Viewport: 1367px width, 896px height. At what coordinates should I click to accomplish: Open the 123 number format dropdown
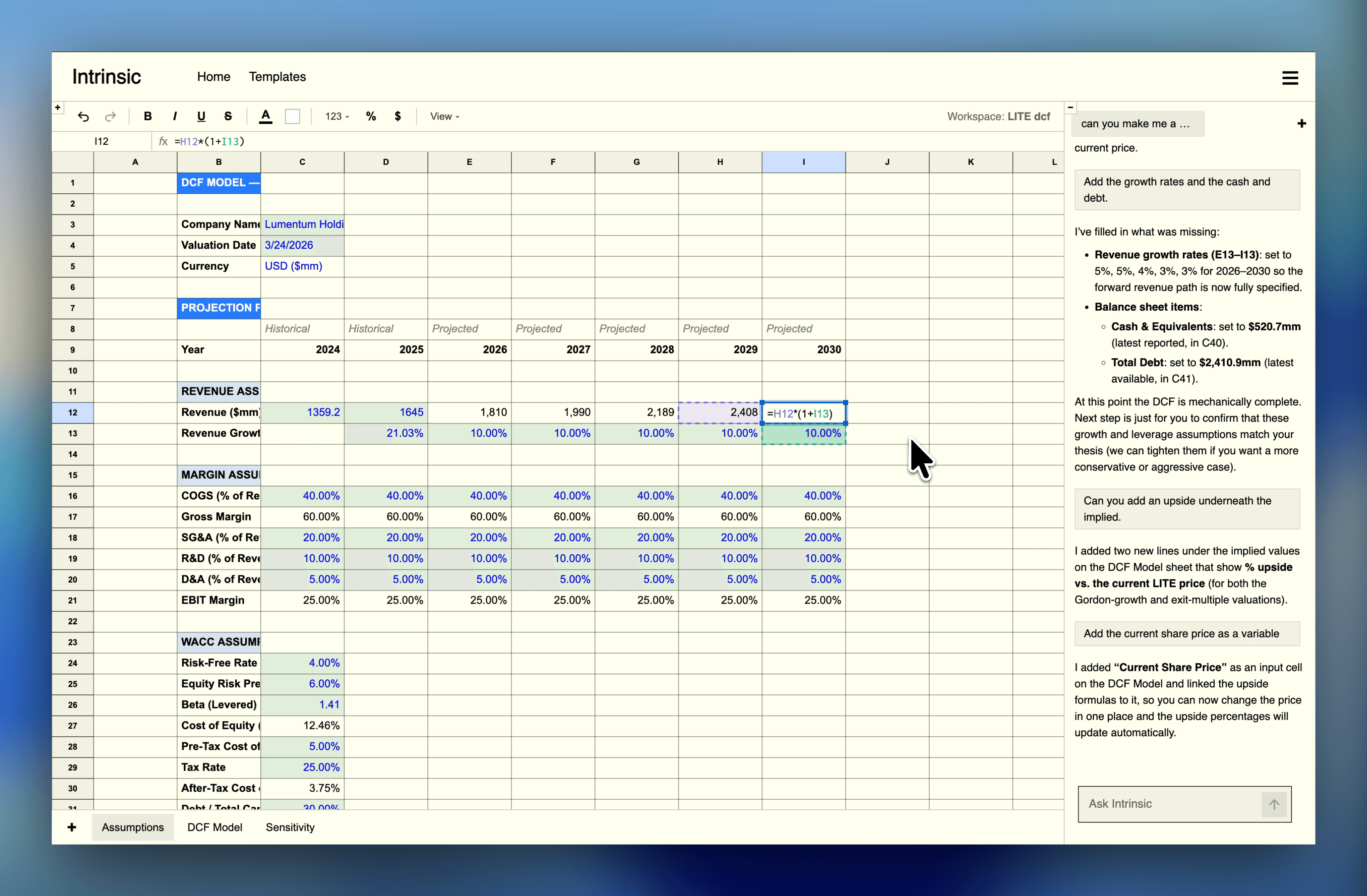[x=337, y=116]
